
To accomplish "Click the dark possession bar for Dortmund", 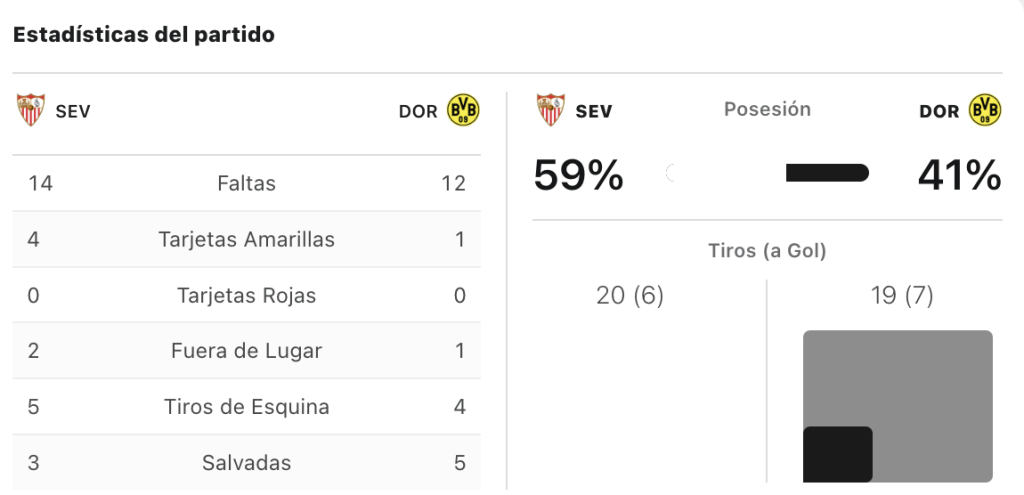I will pyautogui.click(x=827, y=173).
